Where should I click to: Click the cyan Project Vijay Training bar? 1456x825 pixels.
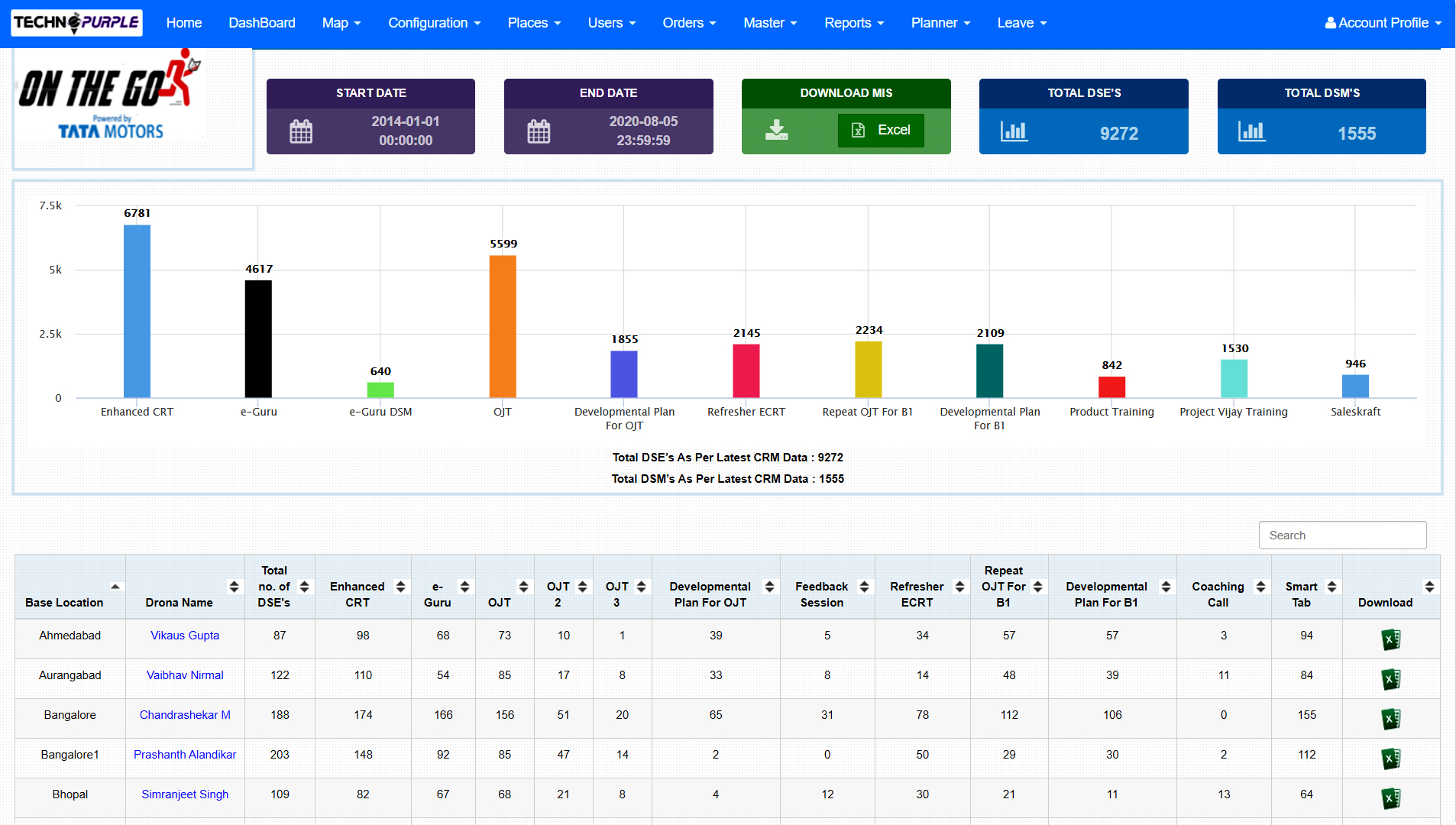1234,378
